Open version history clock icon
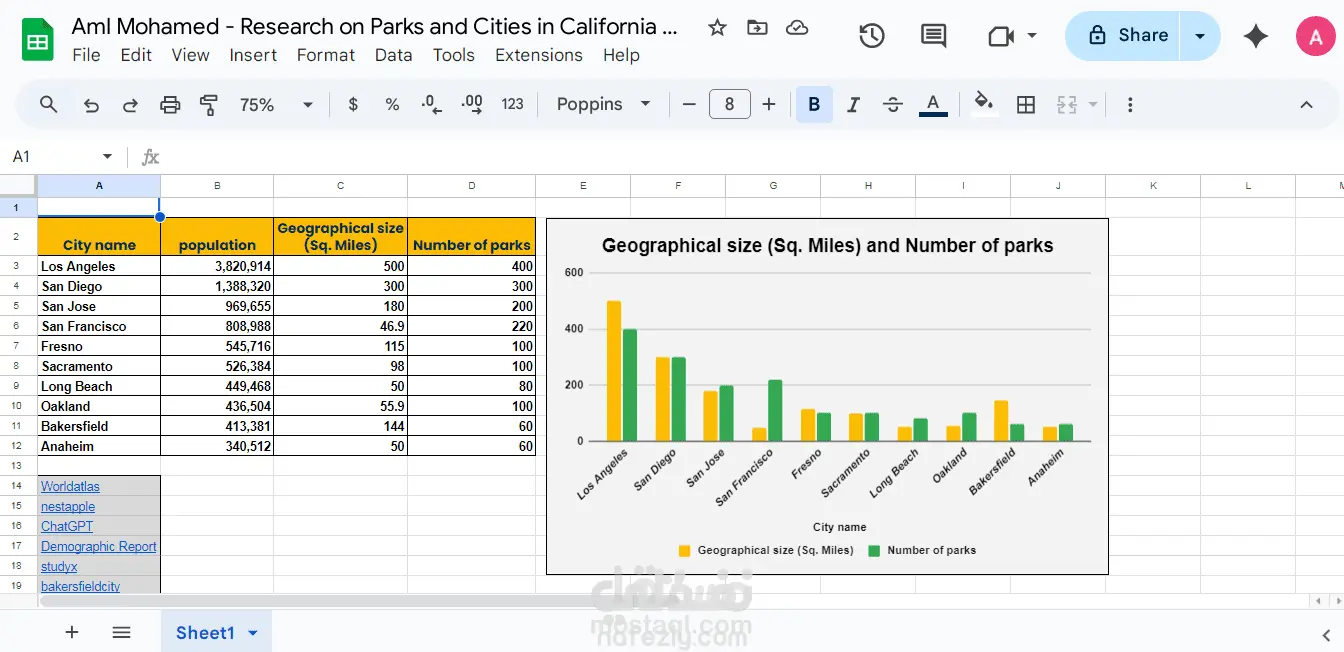Viewport: 1344px width, 652px height. (x=872, y=36)
